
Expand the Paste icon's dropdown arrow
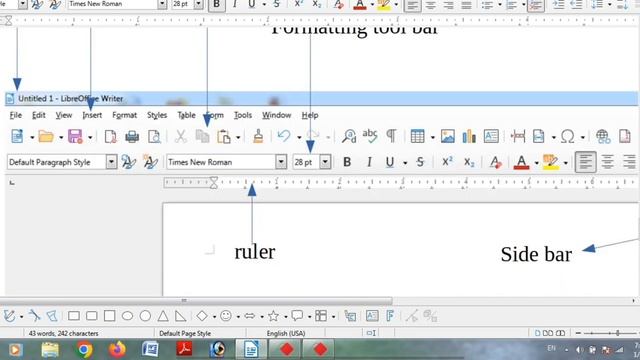(238, 138)
